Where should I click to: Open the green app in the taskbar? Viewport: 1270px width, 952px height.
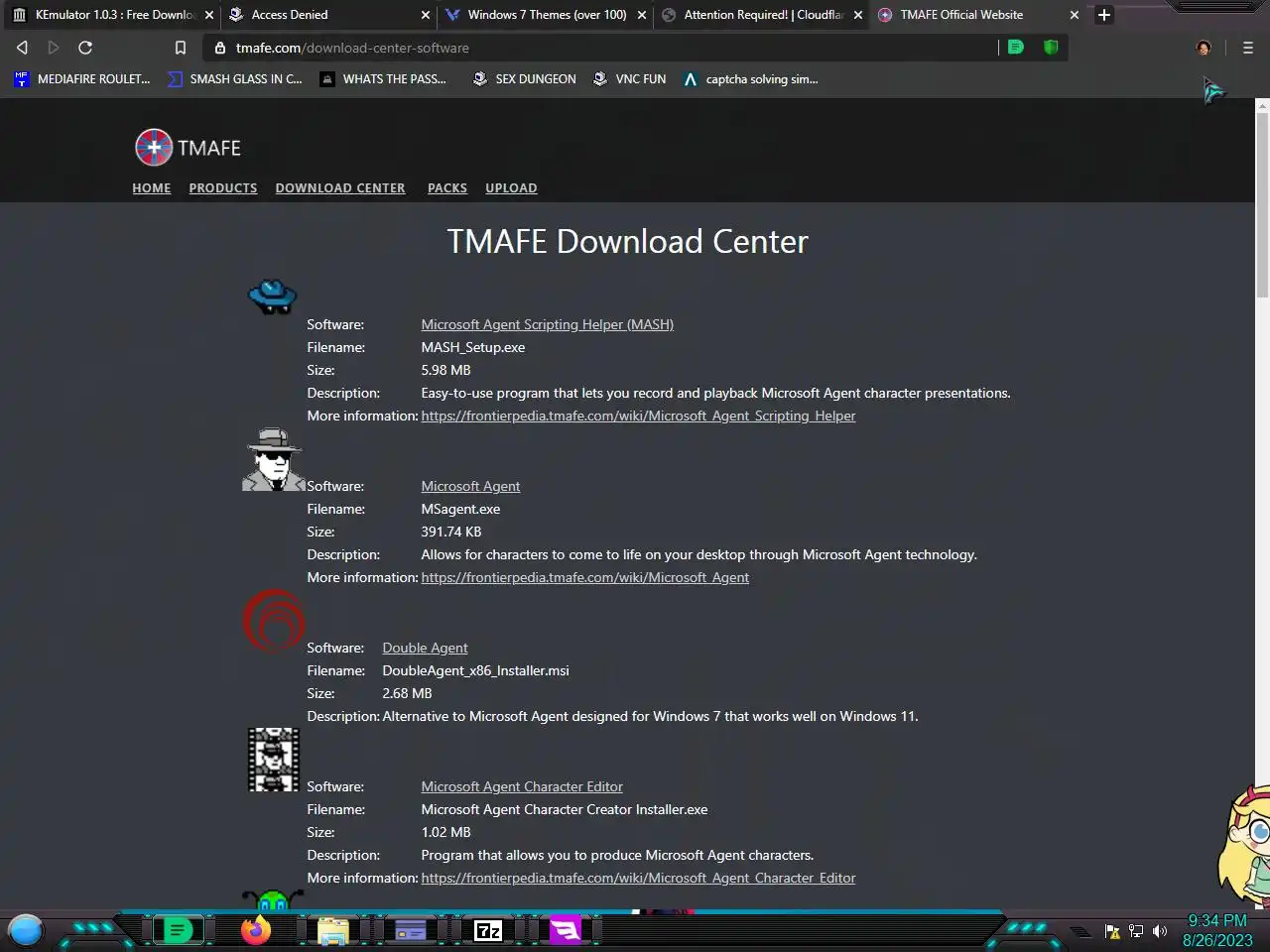tap(179, 930)
